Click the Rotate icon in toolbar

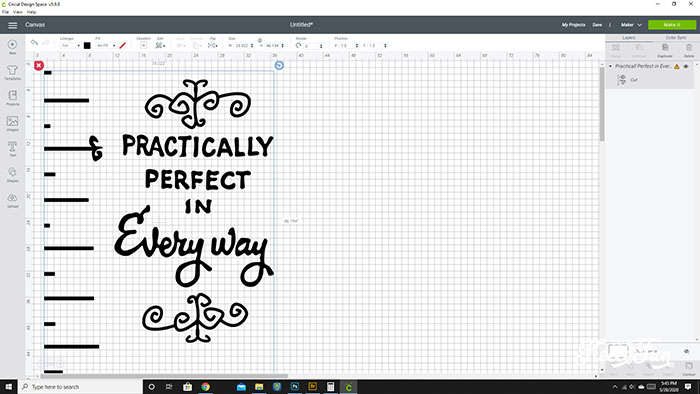(x=298, y=45)
